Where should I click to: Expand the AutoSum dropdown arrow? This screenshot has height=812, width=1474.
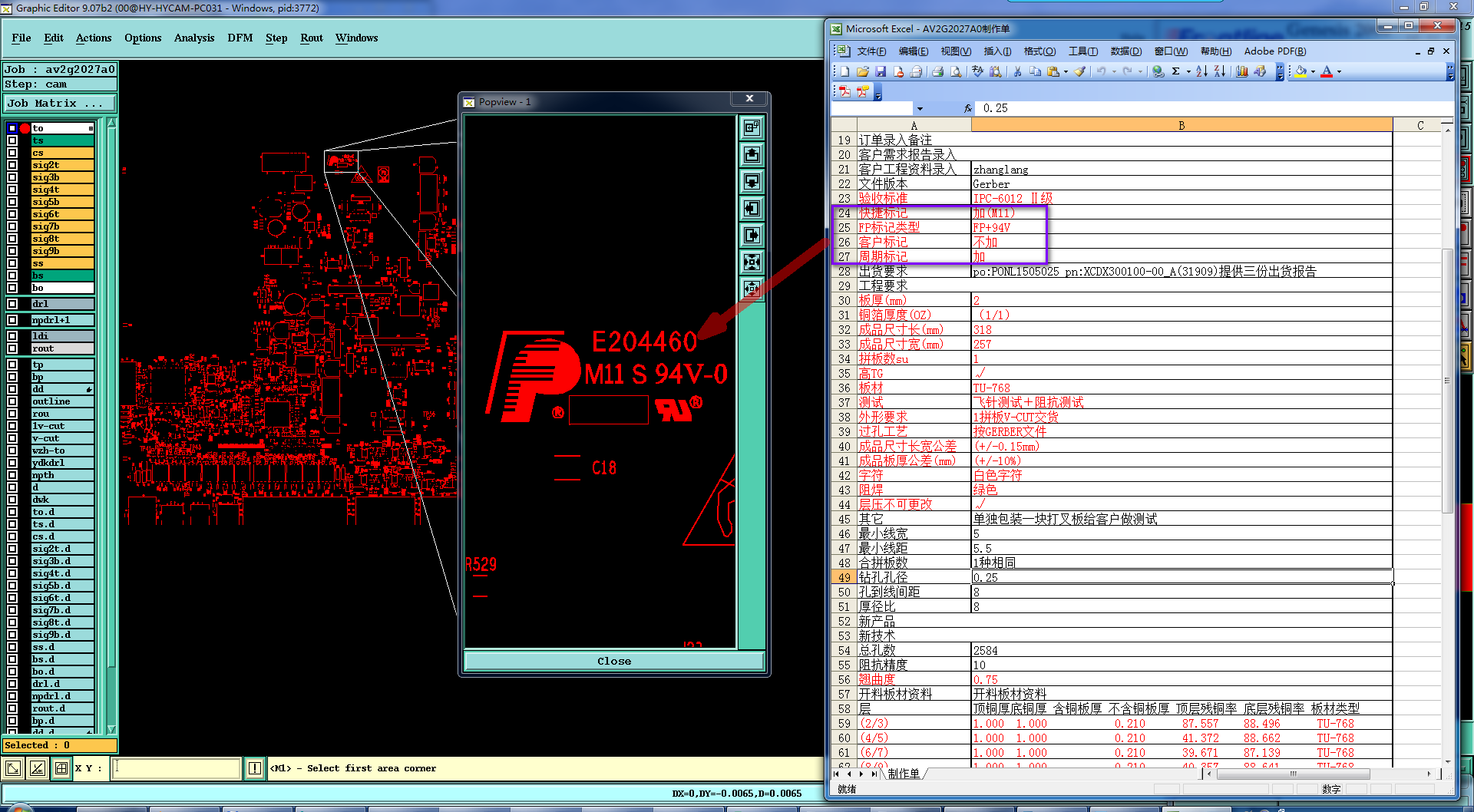(x=1188, y=72)
